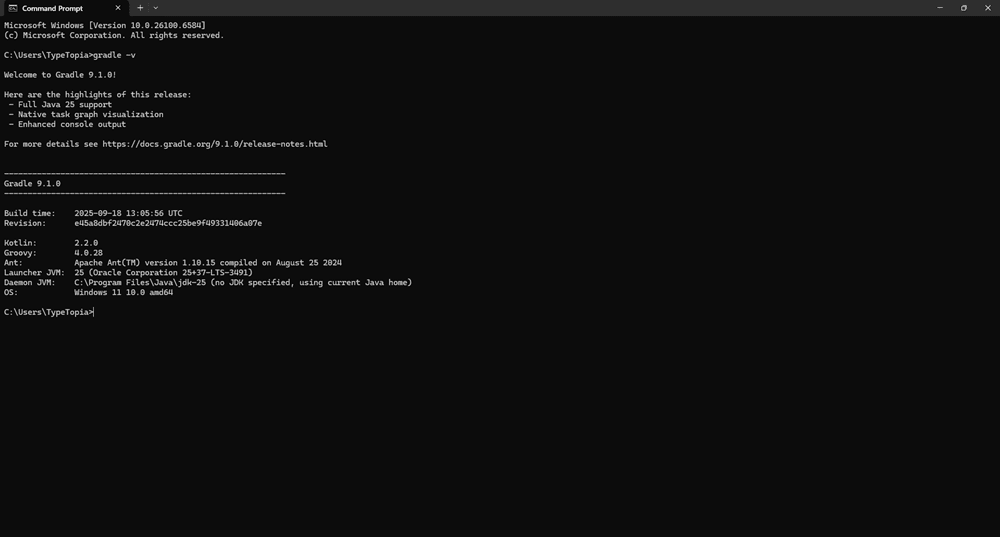Click the typed 'gradle -v' command

pyautogui.click(x=114, y=55)
